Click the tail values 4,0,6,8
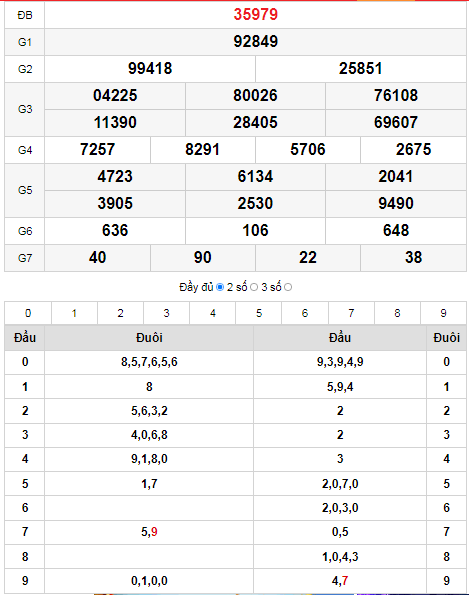Viewport: 469px width, 595px height. click(x=149, y=434)
